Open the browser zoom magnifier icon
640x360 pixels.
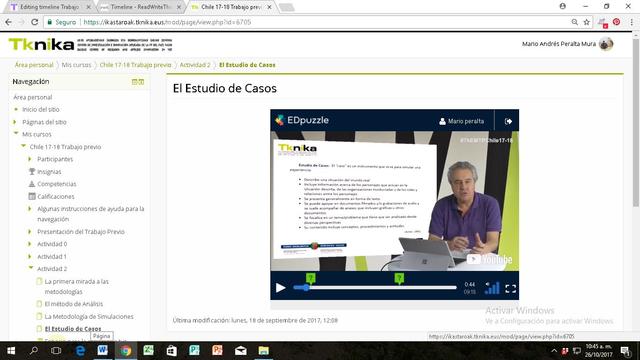pyautogui.click(x=574, y=22)
